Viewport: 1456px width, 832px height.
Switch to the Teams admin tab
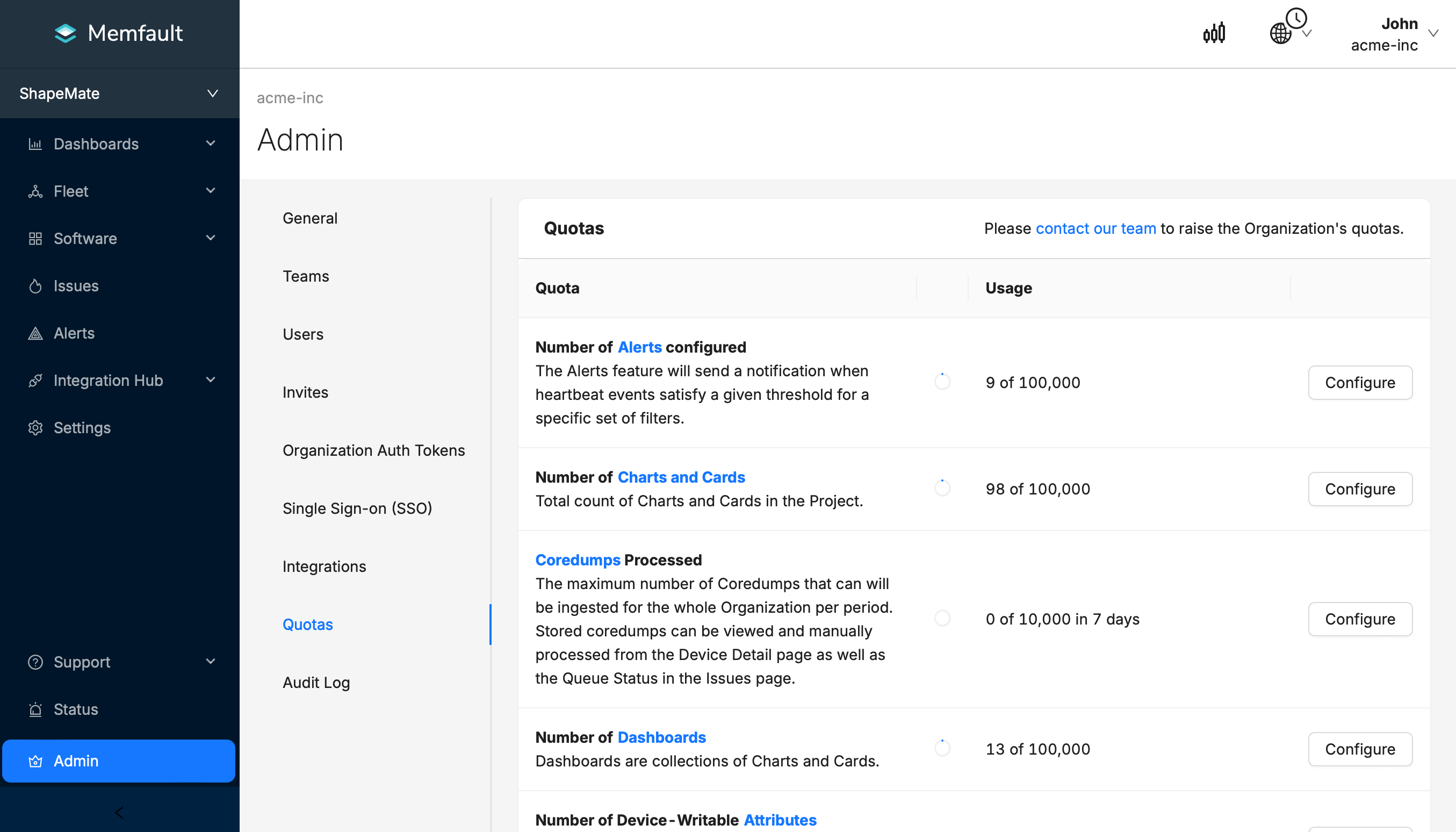click(x=306, y=276)
